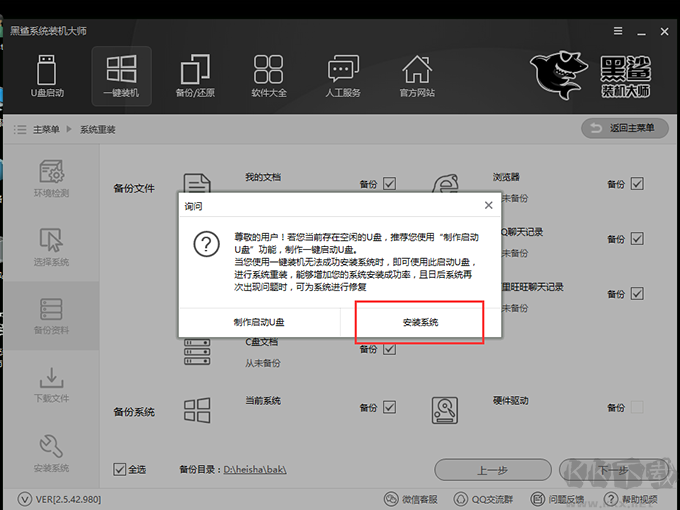
Task: Open 帮助视频 in the status bar
Action: click(x=631, y=499)
